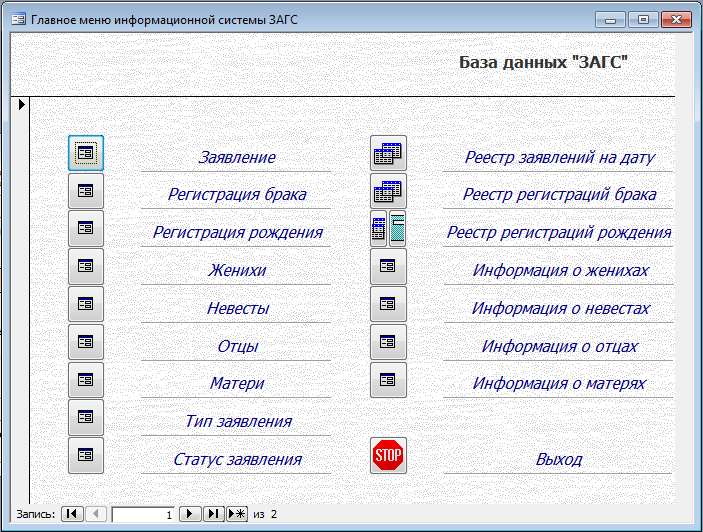
Task: Click the Матери label
Action: 237,383
